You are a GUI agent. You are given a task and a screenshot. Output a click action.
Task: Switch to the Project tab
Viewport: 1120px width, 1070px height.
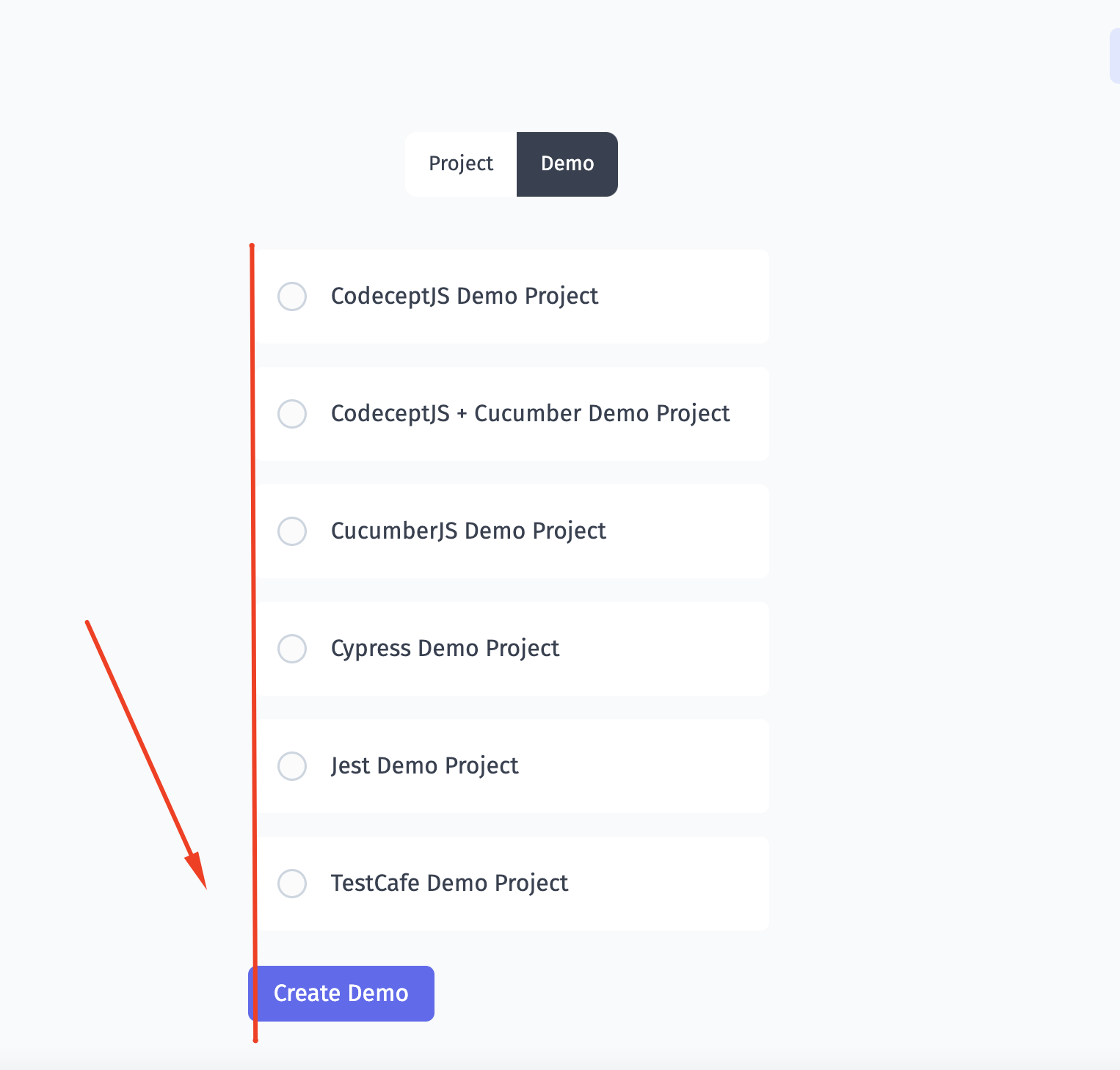461,164
